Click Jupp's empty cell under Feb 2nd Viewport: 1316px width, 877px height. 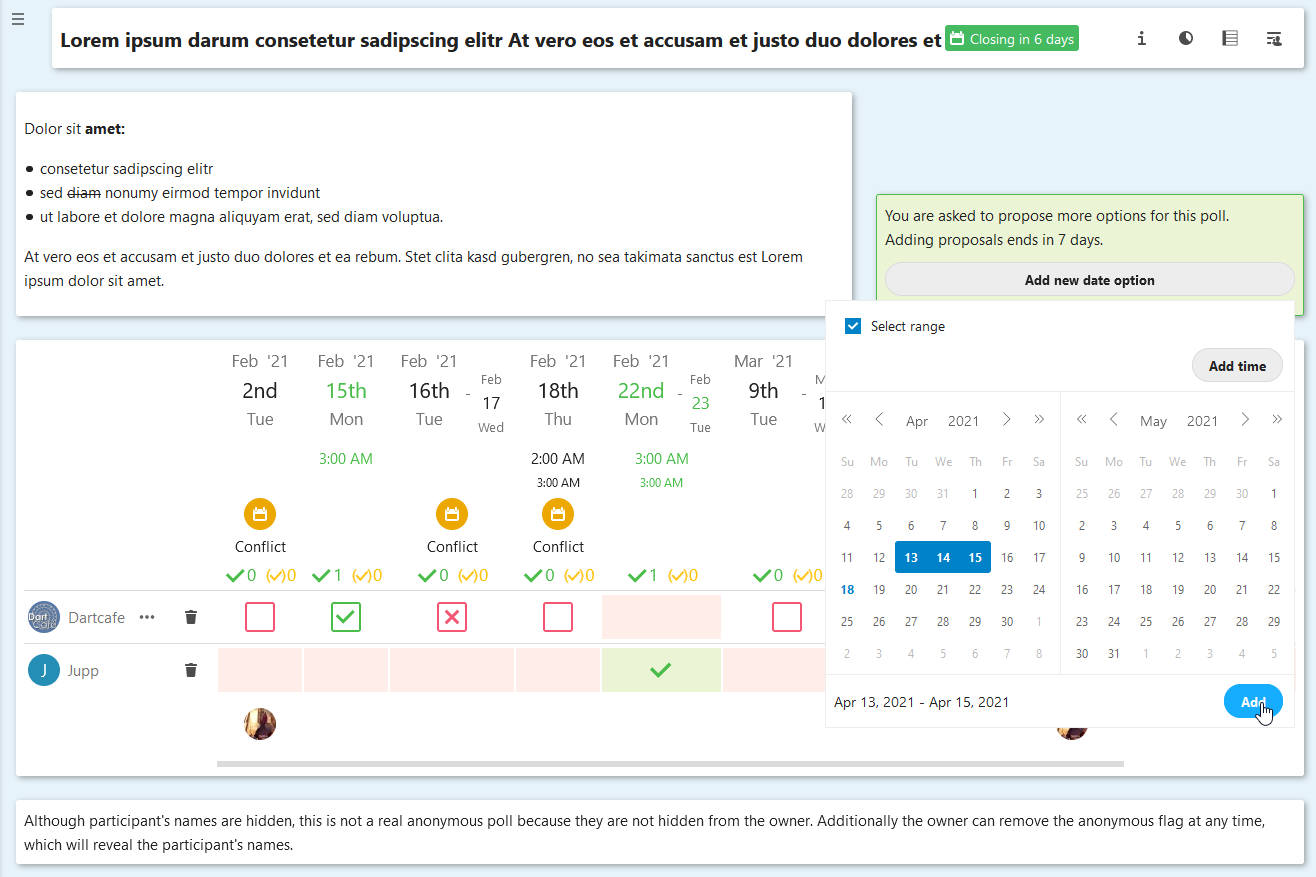260,670
